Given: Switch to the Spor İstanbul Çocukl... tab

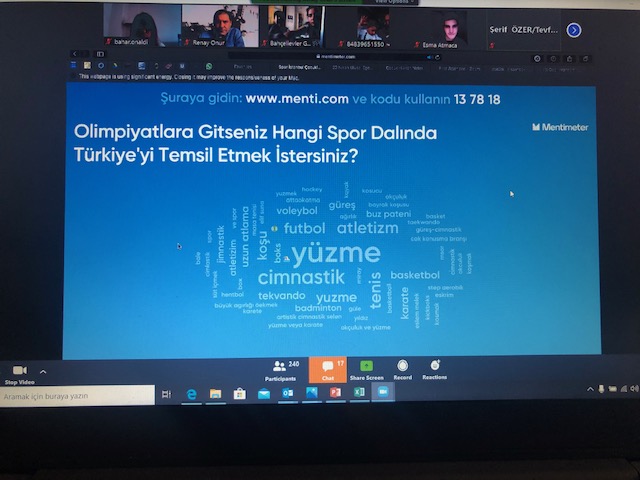Looking at the screenshot, I should click(x=300, y=67).
